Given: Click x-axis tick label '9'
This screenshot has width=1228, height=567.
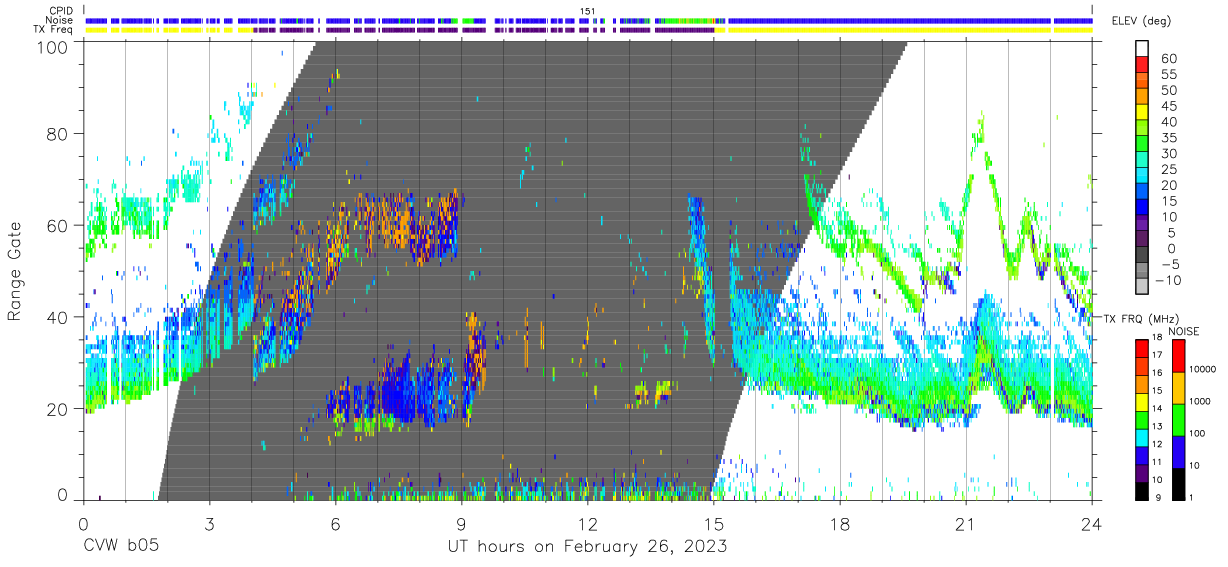Looking at the screenshot, I should [x=462, y=524].
